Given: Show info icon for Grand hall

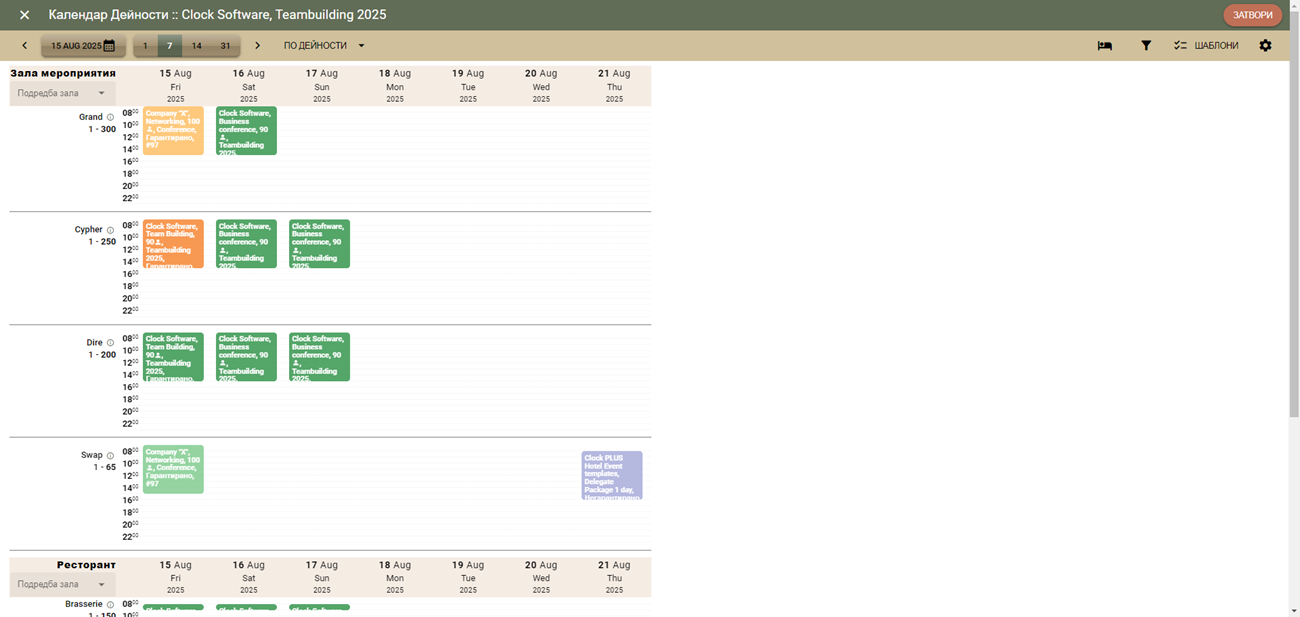Looking at the screenshot, I should tap(110, 117).
